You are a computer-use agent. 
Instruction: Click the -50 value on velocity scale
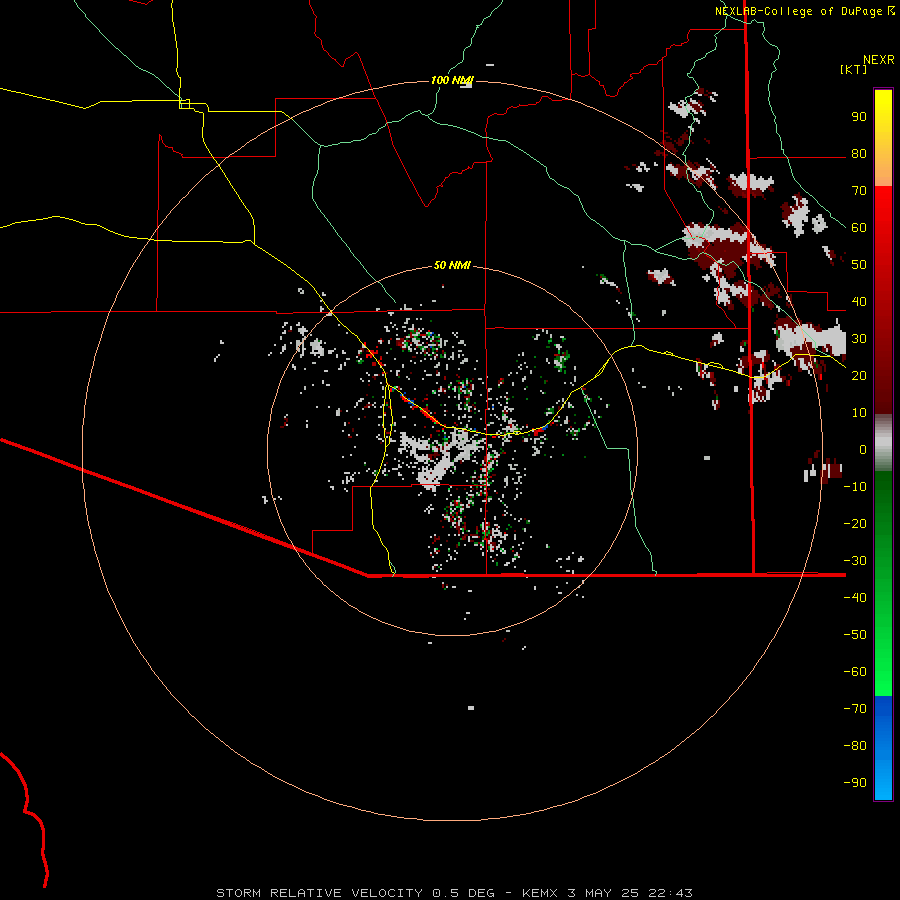(x=855, y=634)
